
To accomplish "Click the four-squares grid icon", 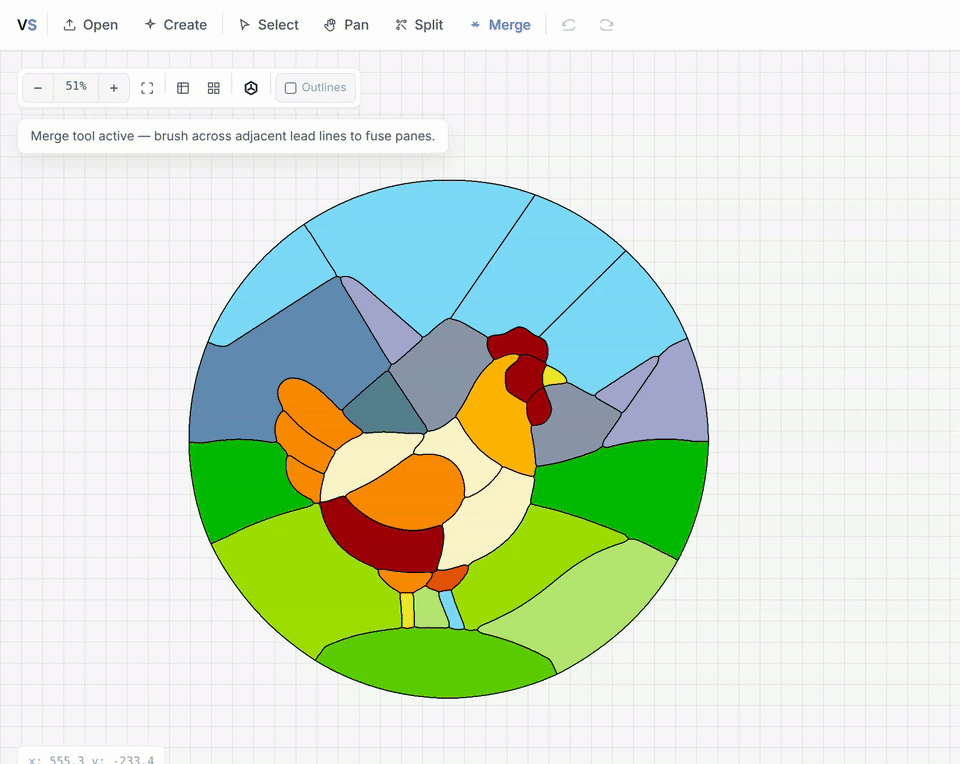I will (x=214, y=88).
